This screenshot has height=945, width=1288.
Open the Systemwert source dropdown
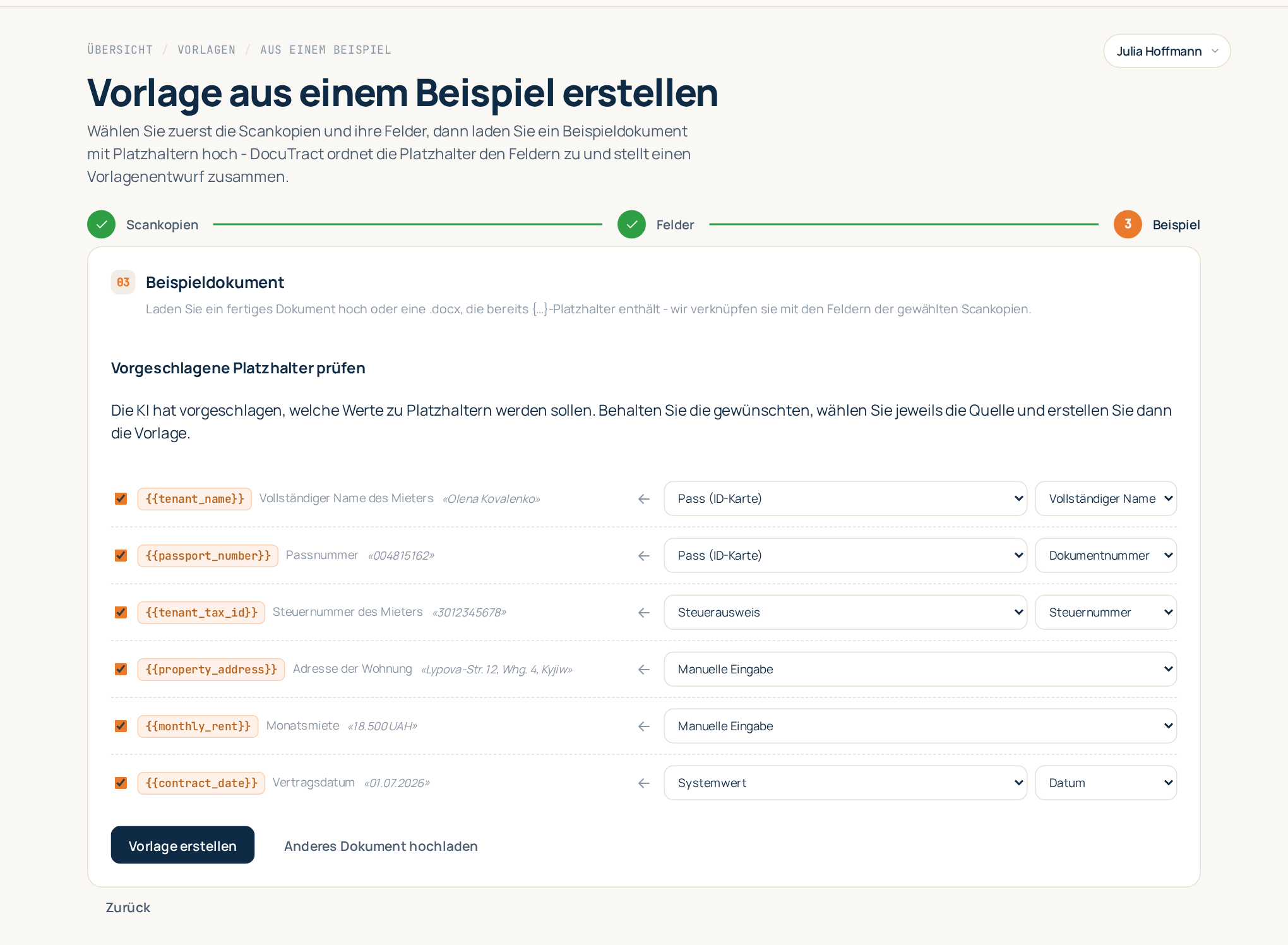845,783
